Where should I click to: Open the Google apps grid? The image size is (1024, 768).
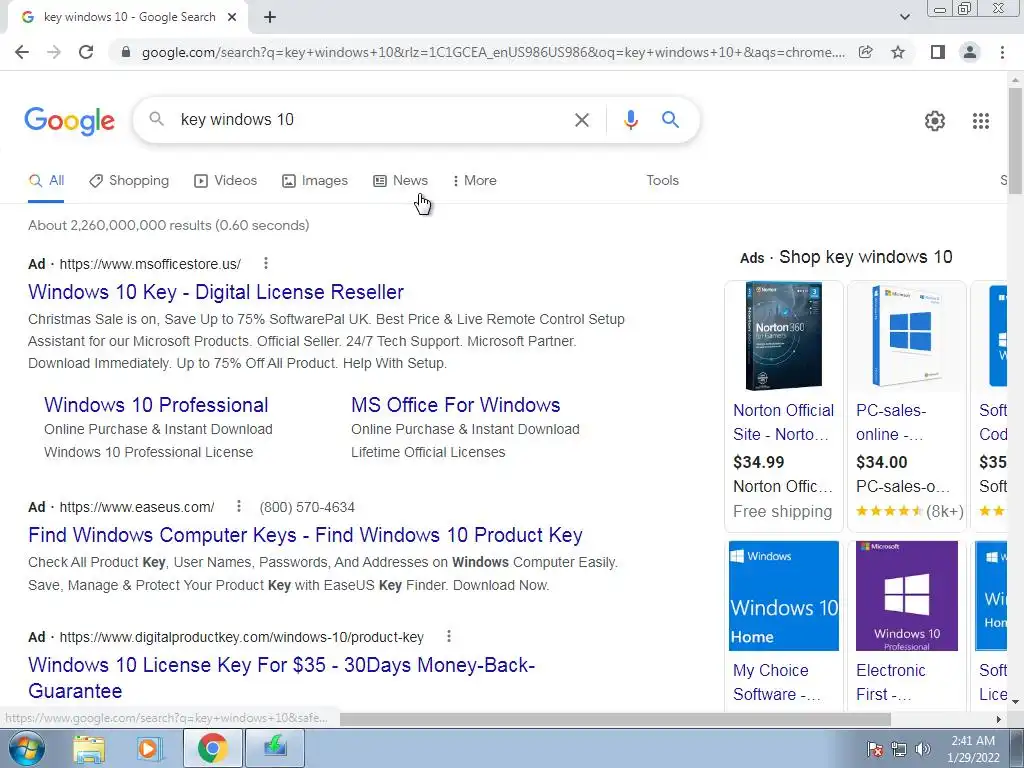coord(980,121)
